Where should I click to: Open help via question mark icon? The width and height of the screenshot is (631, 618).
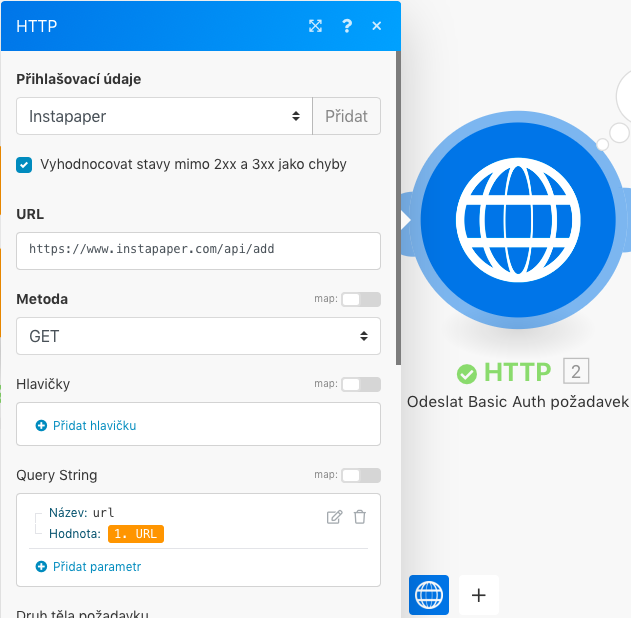pyautogui.click(x=347, y=26)
